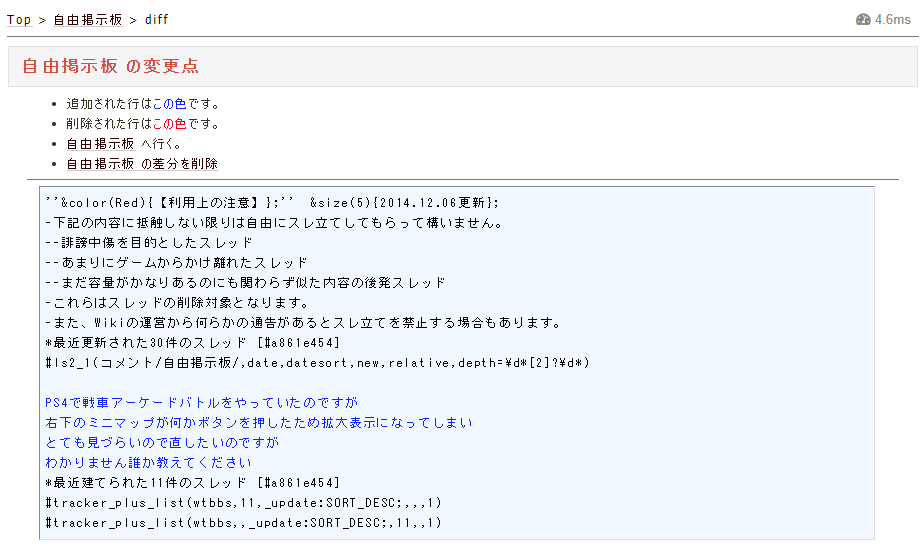924x551 pixels.
Task: Select the line mentioning スレッドの削除対象
Action: click(x=177, y=302)
